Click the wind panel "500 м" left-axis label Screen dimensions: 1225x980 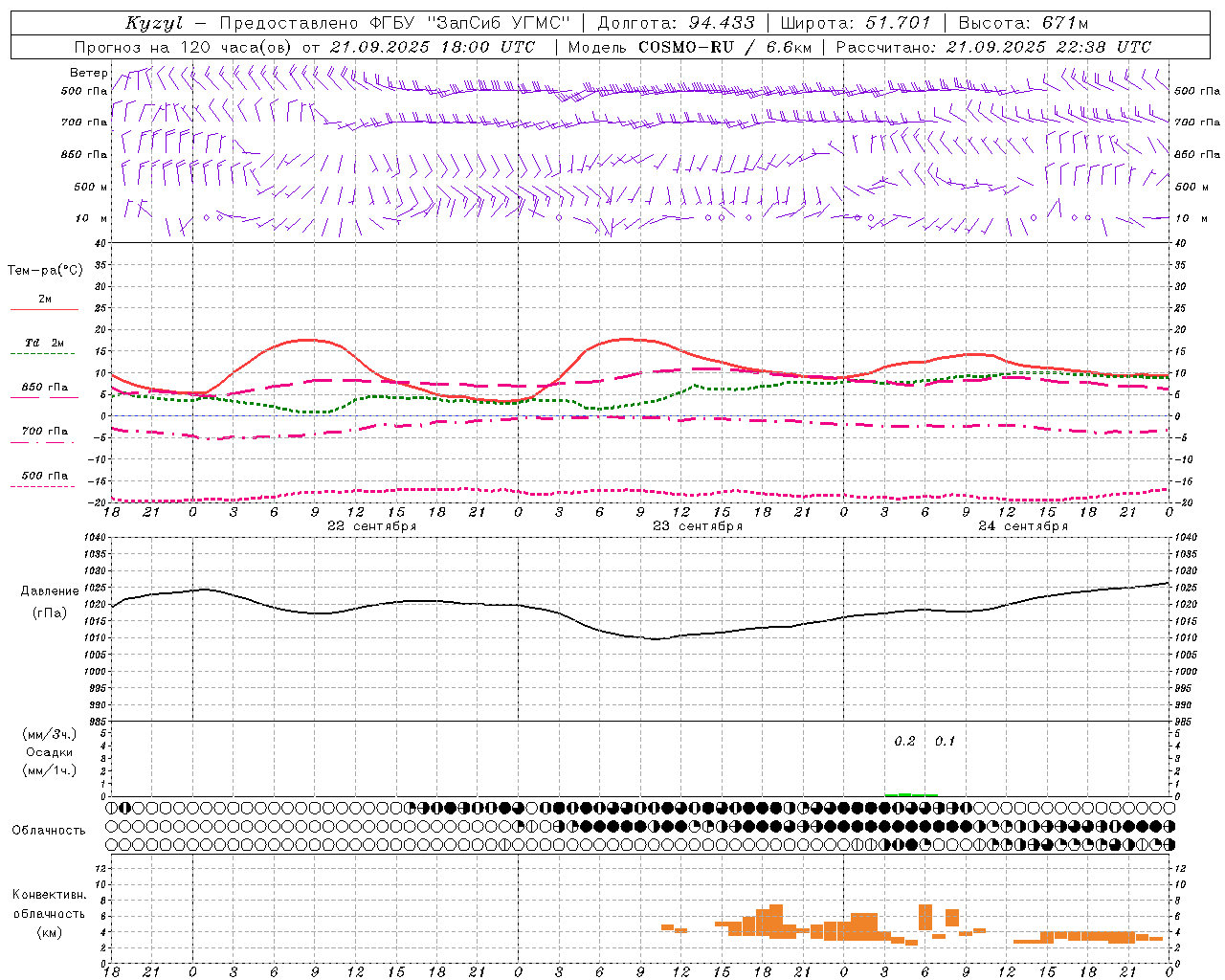[91, 187]
